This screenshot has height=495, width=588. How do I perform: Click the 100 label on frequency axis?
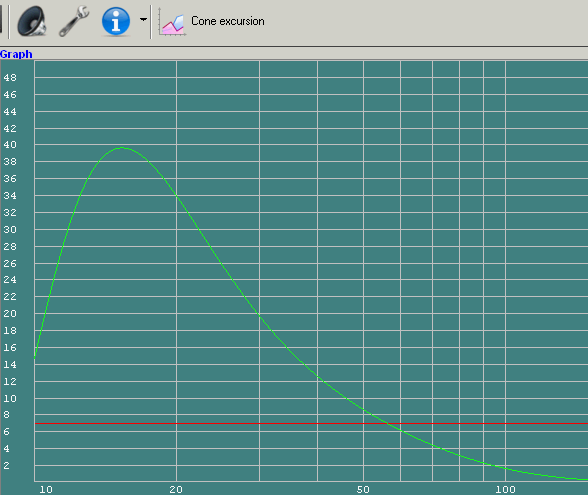(506, 489)
